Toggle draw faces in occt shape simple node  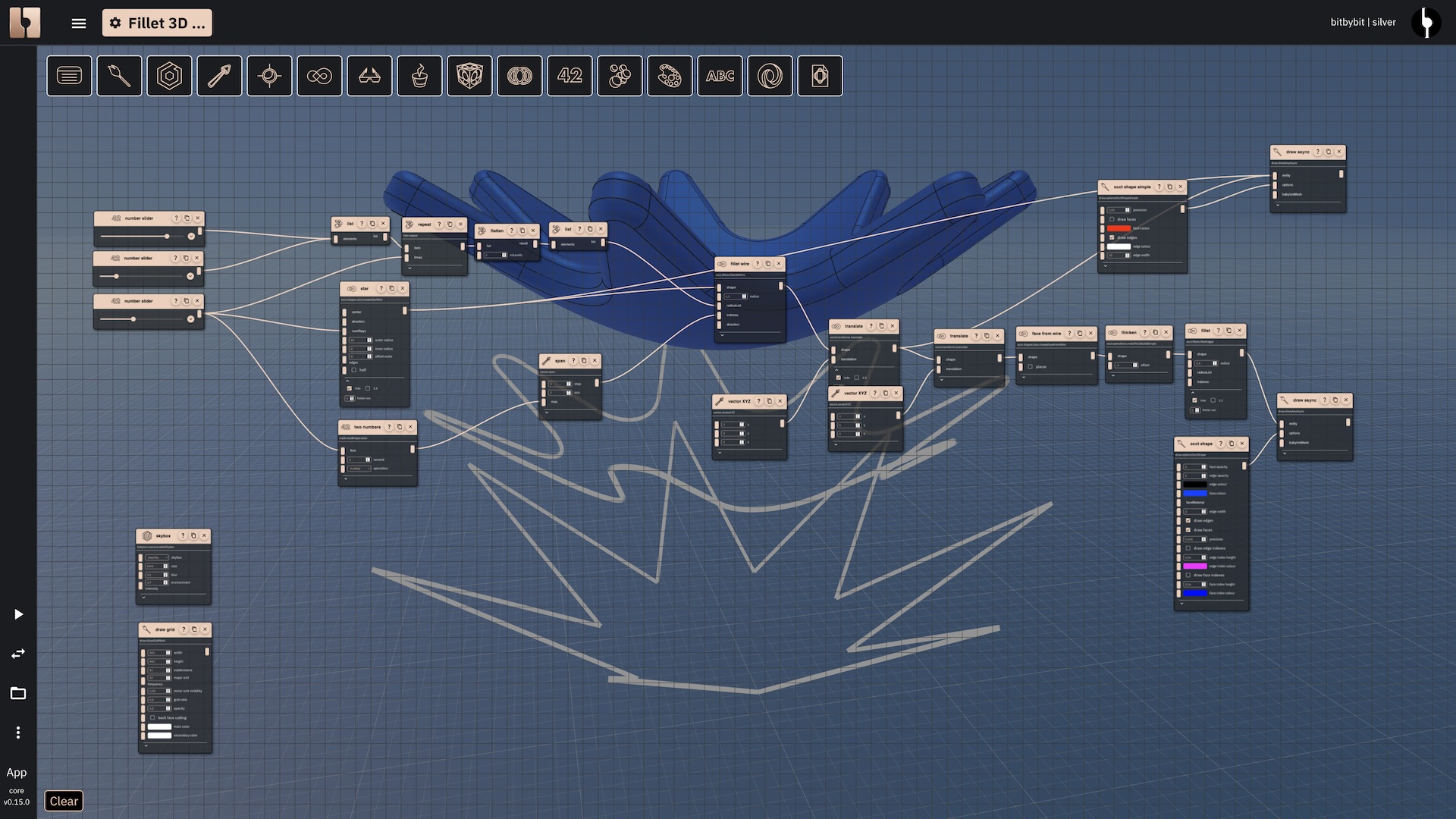click(x=1112, y=219)
